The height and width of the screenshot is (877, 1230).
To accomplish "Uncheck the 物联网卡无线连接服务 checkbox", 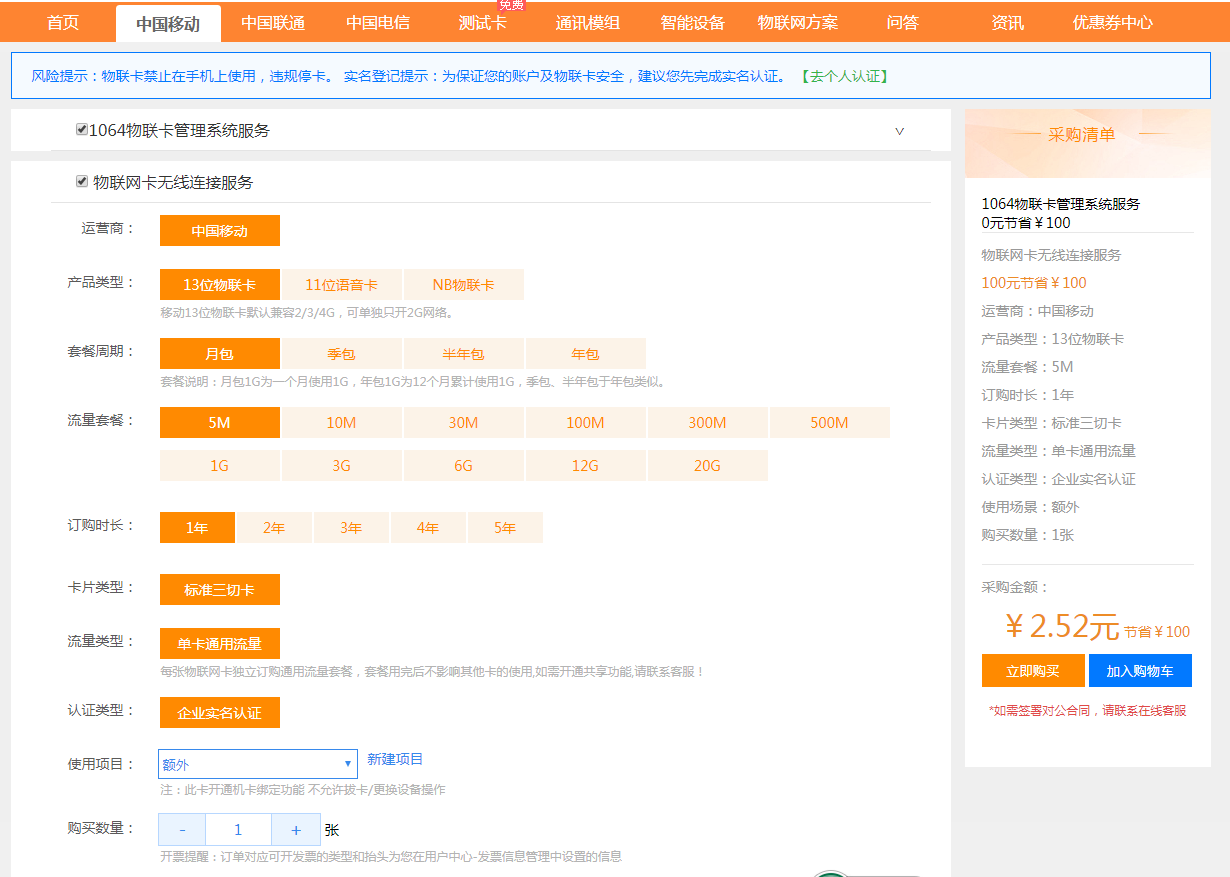I will click(82, 182).
